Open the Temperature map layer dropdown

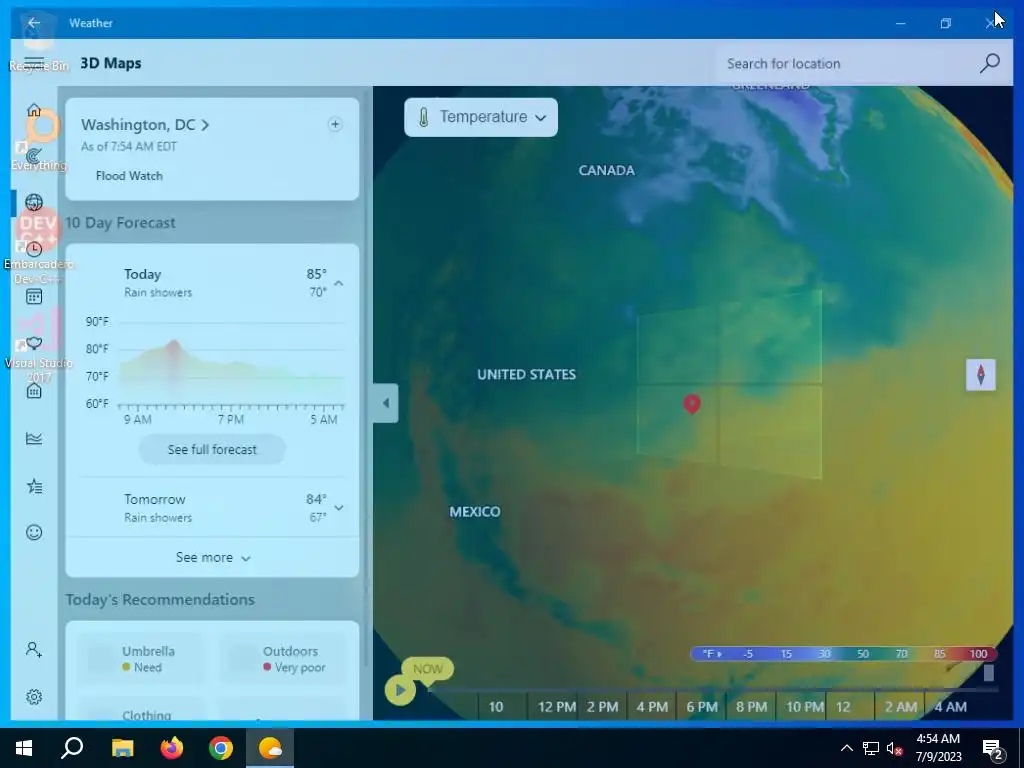tap(481, 118)
